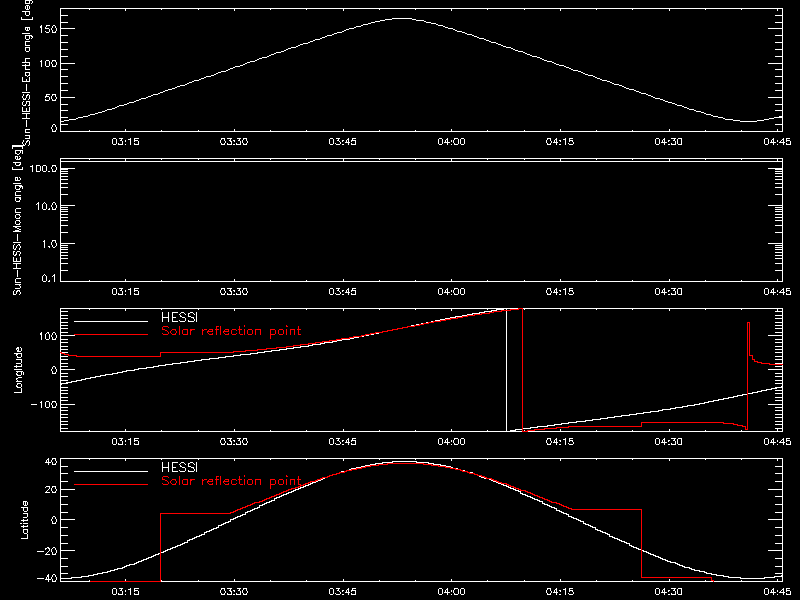Click the 100.0 tick on the Moon angle axis

43,168
